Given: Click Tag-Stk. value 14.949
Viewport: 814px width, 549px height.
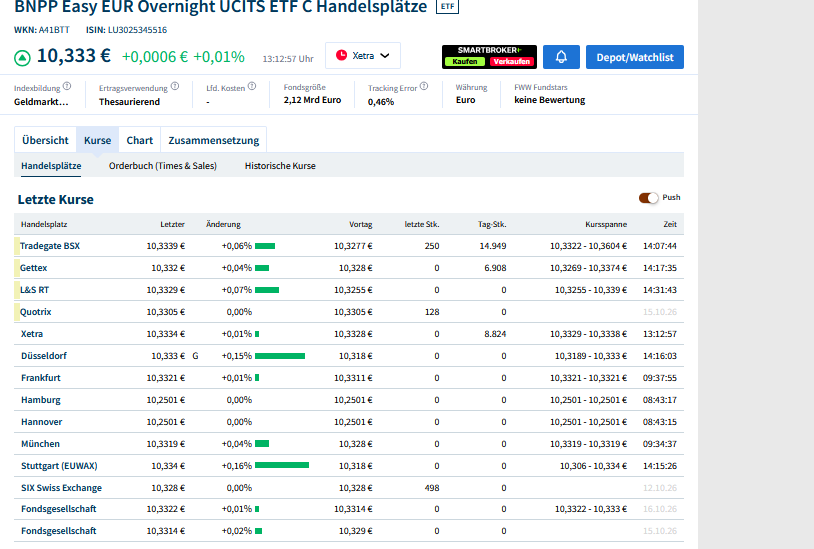Looking at the screenshot, I should (x=493, y=246).
